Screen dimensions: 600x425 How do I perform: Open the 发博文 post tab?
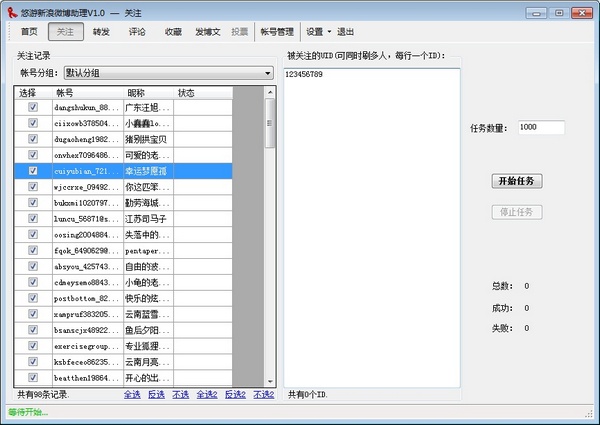(208, 32)
